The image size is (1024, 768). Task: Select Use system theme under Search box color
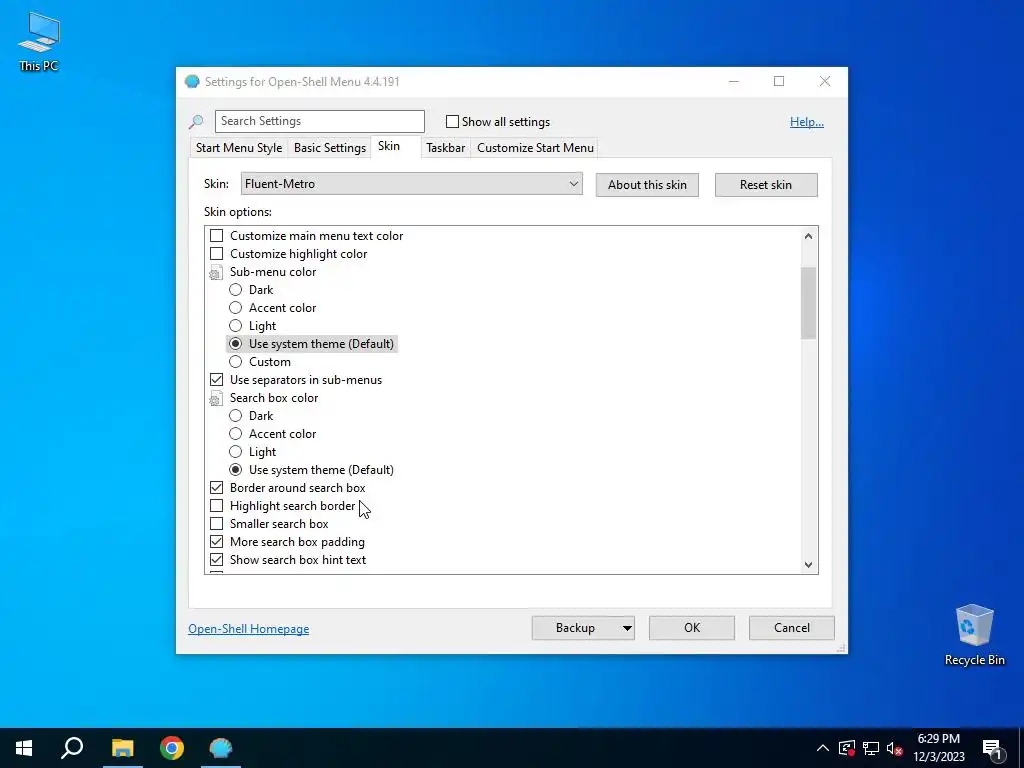click(x=235, y=470)
